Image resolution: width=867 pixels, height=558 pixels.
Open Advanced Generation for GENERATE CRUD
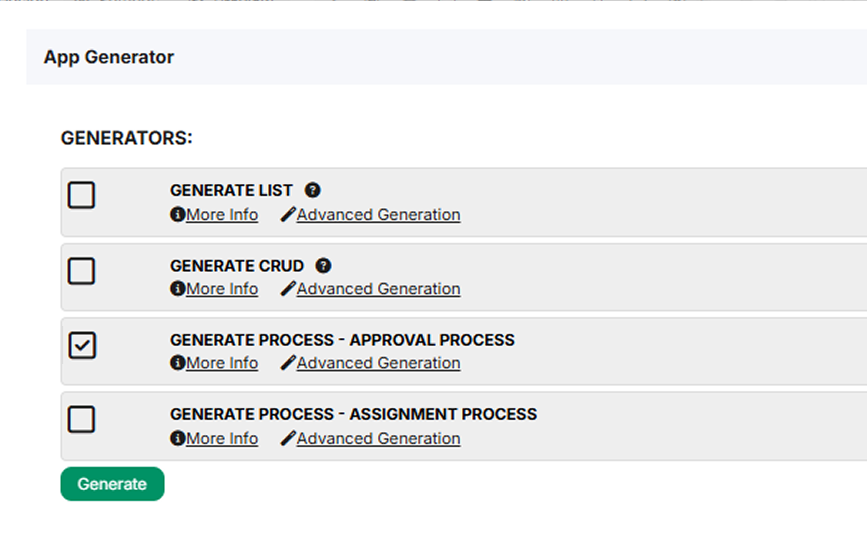[378, 289]
